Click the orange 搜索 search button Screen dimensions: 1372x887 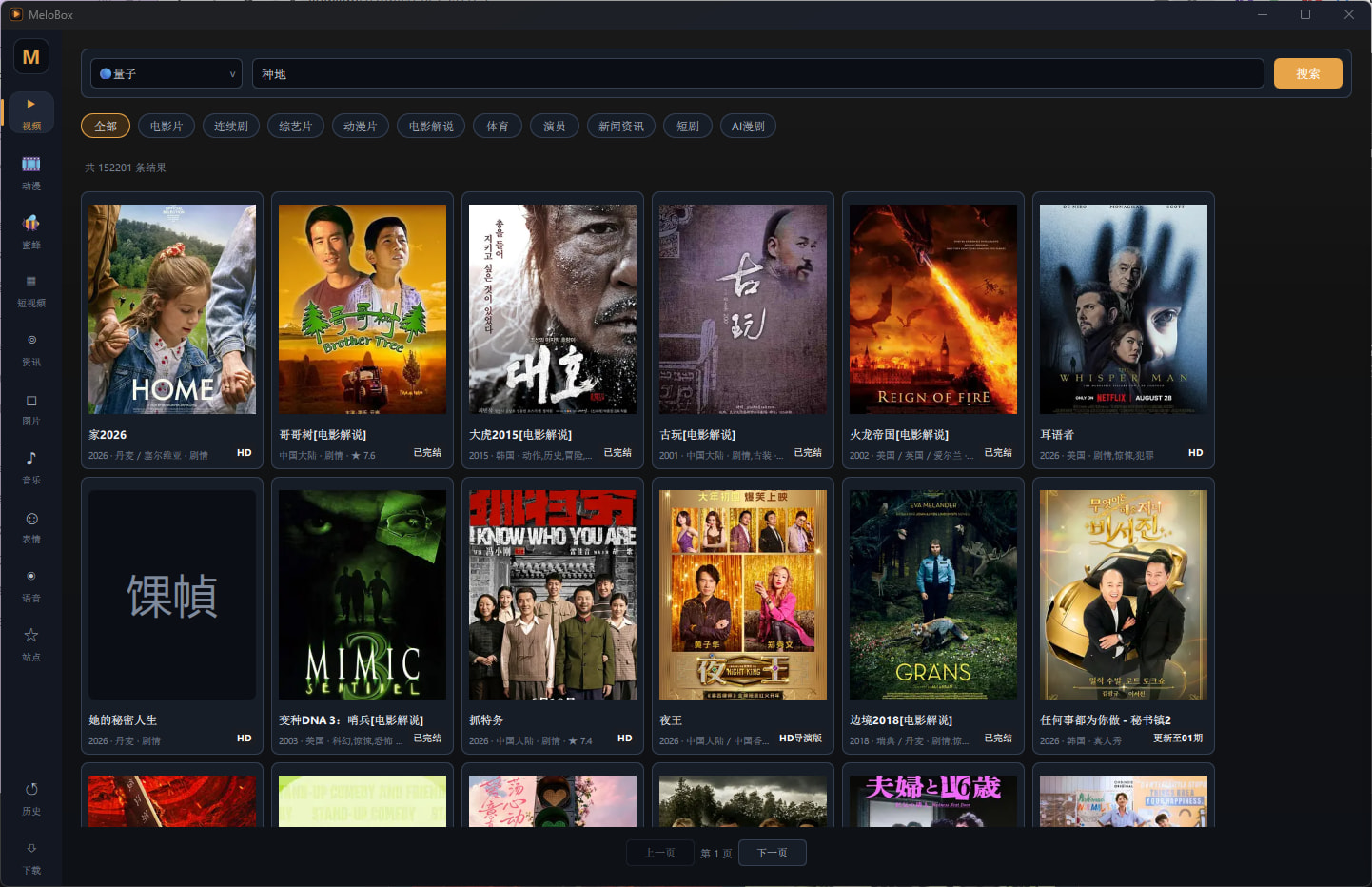[1308, 73]
